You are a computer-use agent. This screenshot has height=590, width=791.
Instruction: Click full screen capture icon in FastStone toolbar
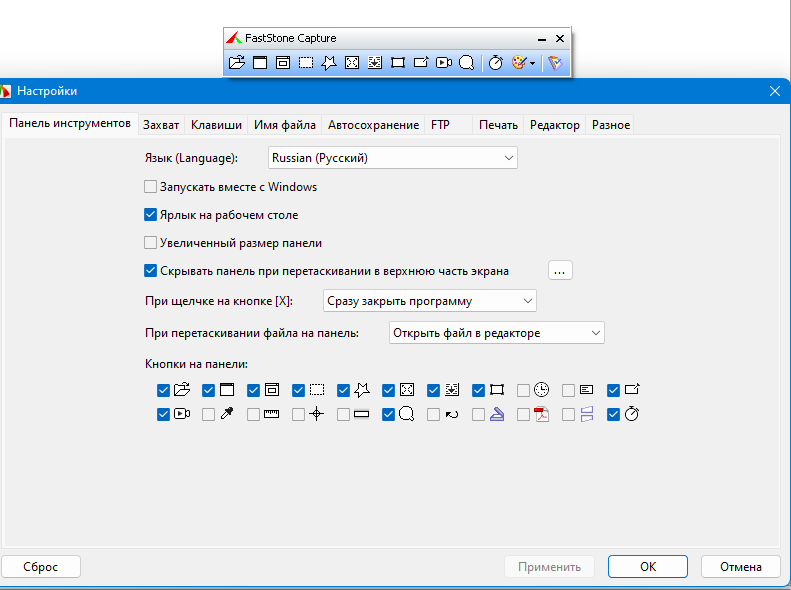(352, 63)
